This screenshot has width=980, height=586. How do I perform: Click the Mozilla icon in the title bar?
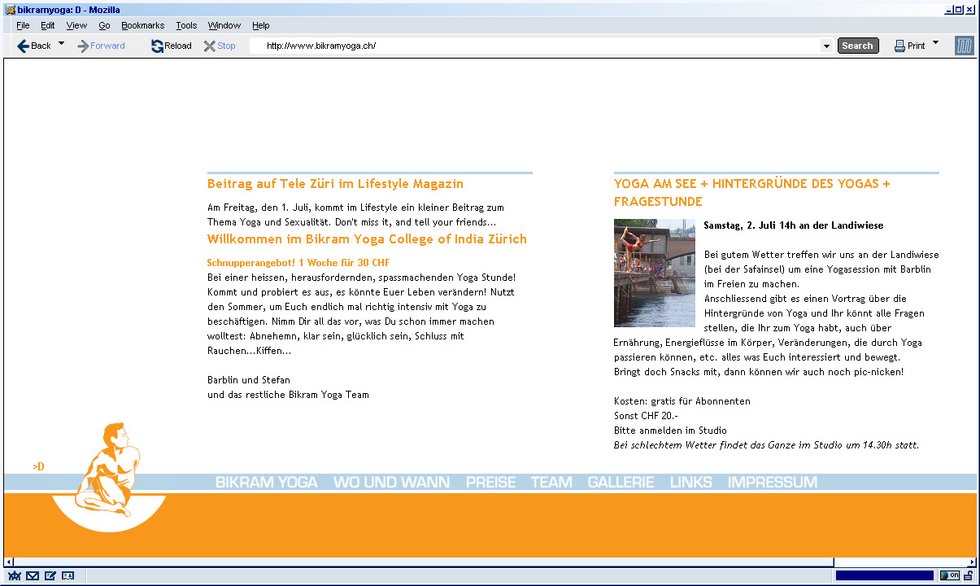(10, 9)
